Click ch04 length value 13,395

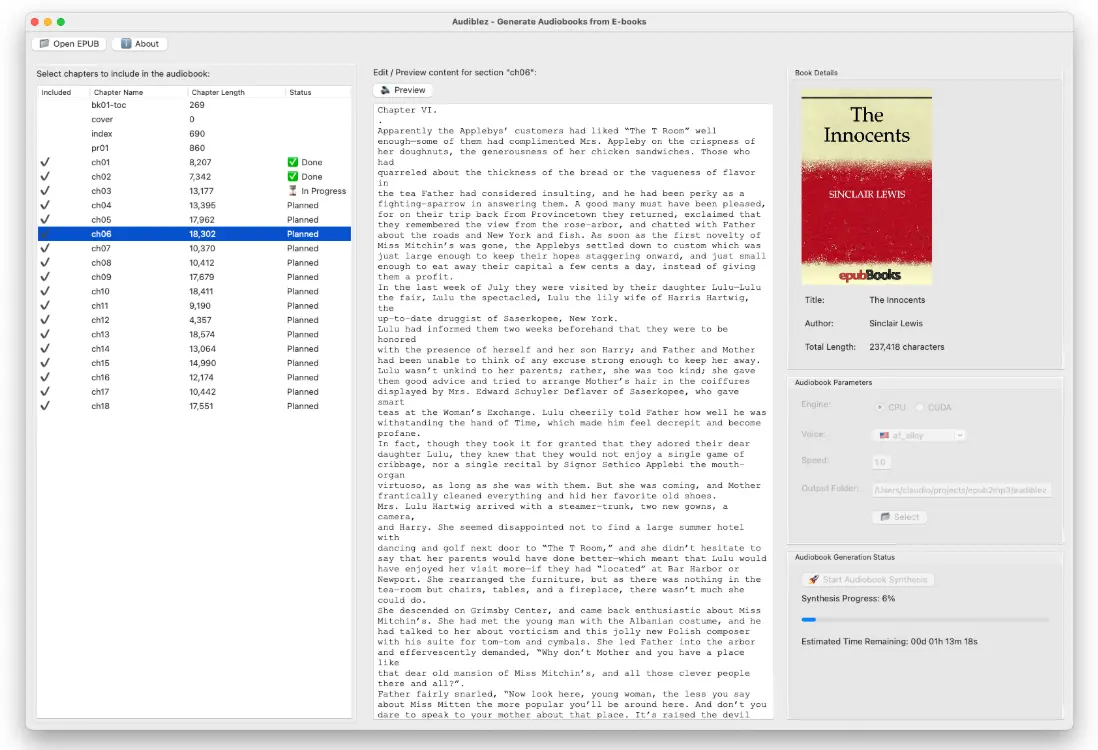click(x=202, y=205)
